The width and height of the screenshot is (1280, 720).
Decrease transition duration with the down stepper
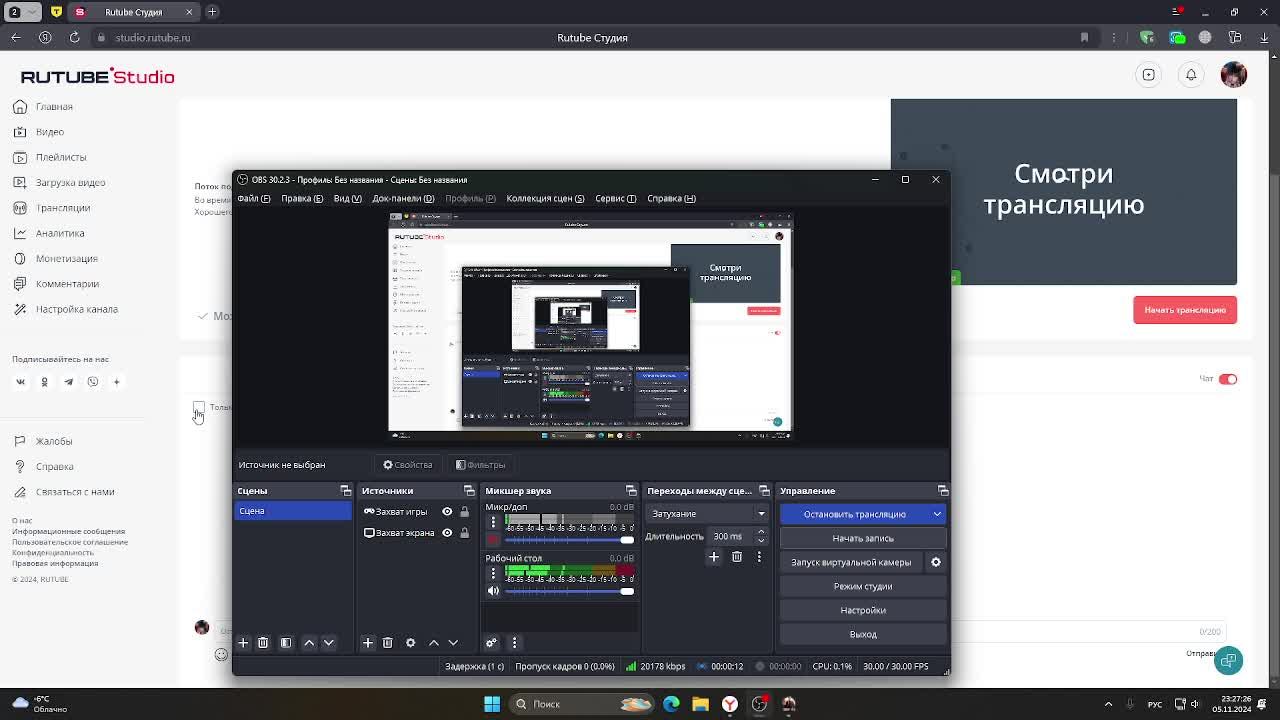click(x=761, y=541)
